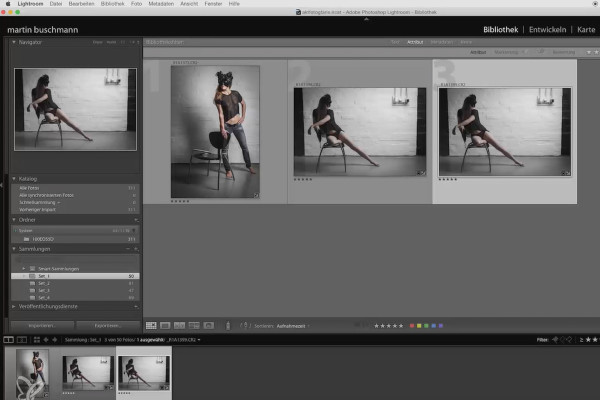
Task: Click the Apple menu icon
Action: (8, 4)
